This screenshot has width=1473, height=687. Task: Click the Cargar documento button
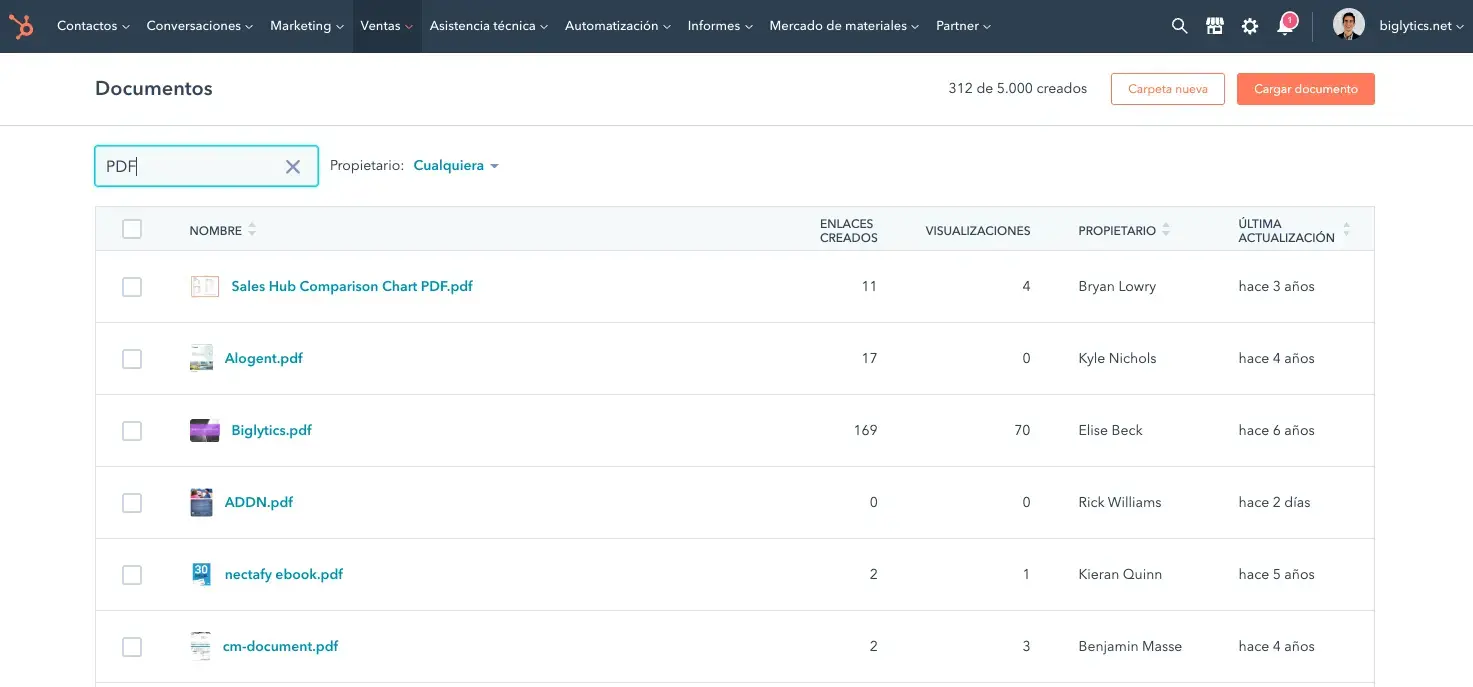1306,89
